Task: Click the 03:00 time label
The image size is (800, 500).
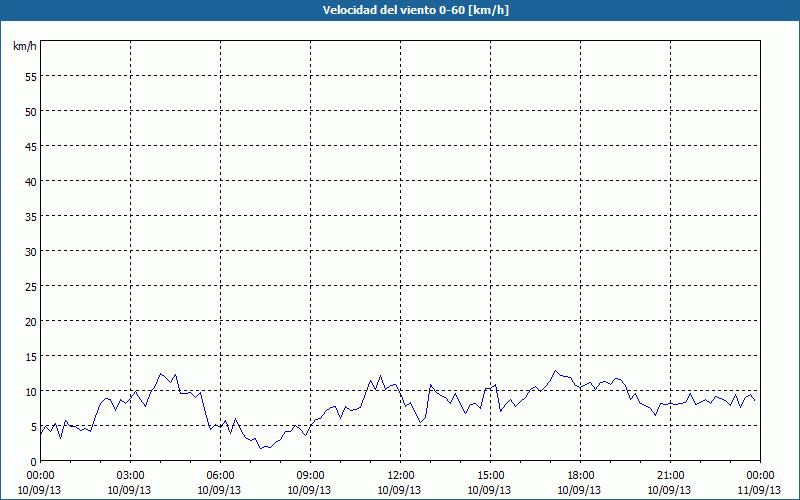Action: (x=130, y=476)
